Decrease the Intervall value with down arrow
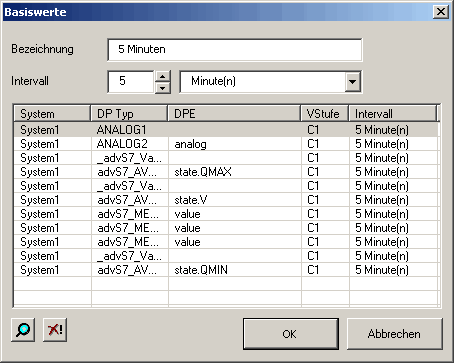The width and height of the screenshot is (454, 363). click(163, 88)
